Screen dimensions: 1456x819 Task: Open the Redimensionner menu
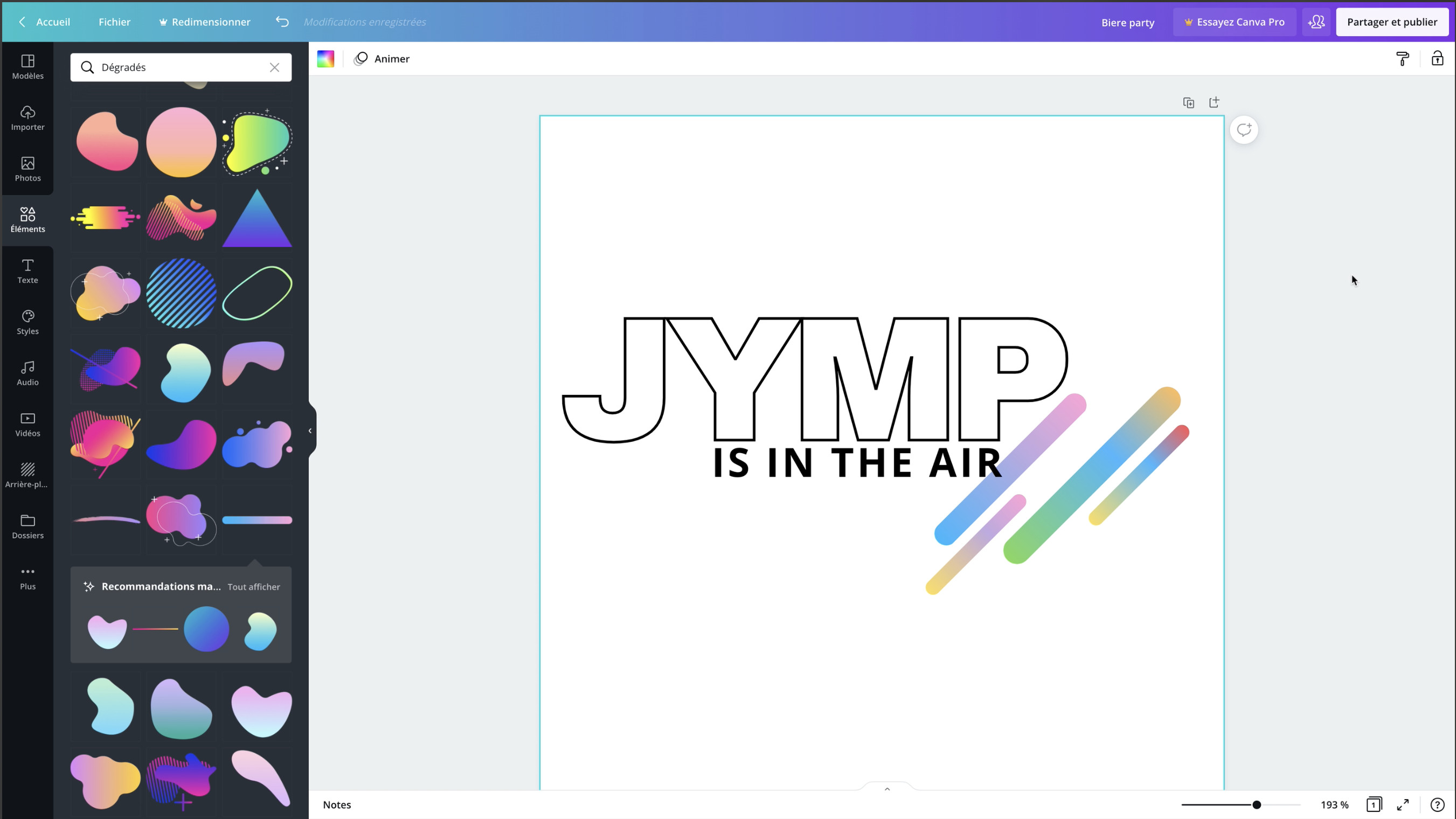(205, 22)
